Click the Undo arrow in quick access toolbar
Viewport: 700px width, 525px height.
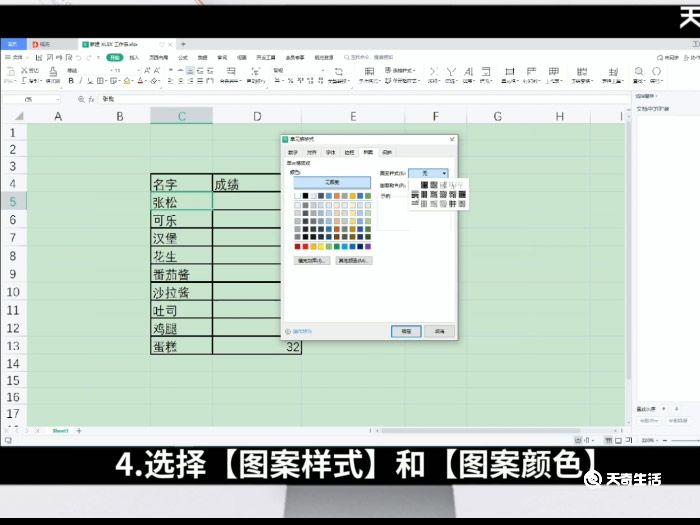[78, 58]
